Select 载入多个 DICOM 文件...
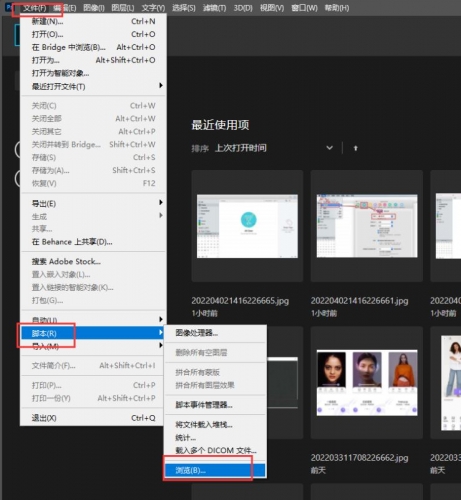 pos(215,451)
